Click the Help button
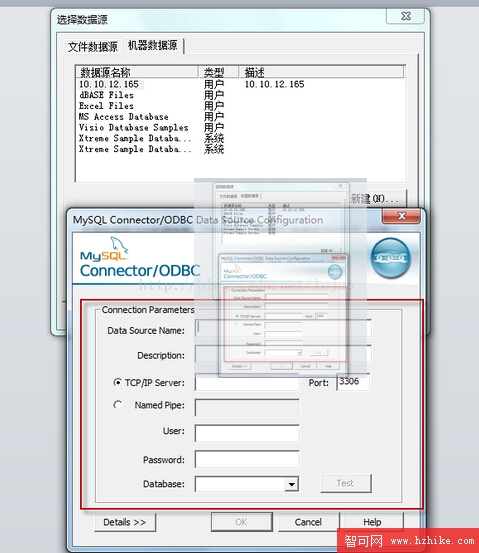The width and height of the screenshot is (479, 553). pos(372,522)
